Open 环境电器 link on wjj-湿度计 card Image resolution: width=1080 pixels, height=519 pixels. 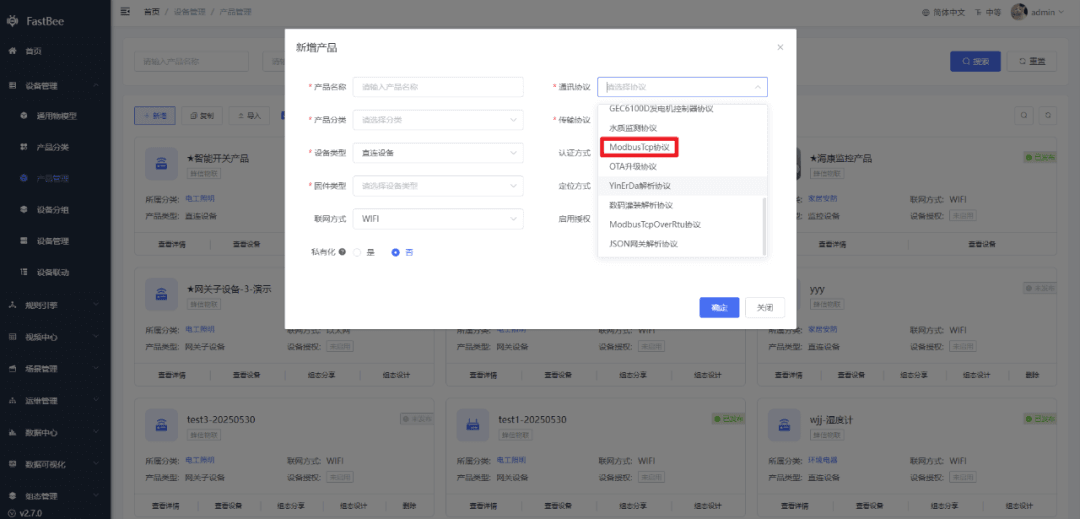[822, 460]
